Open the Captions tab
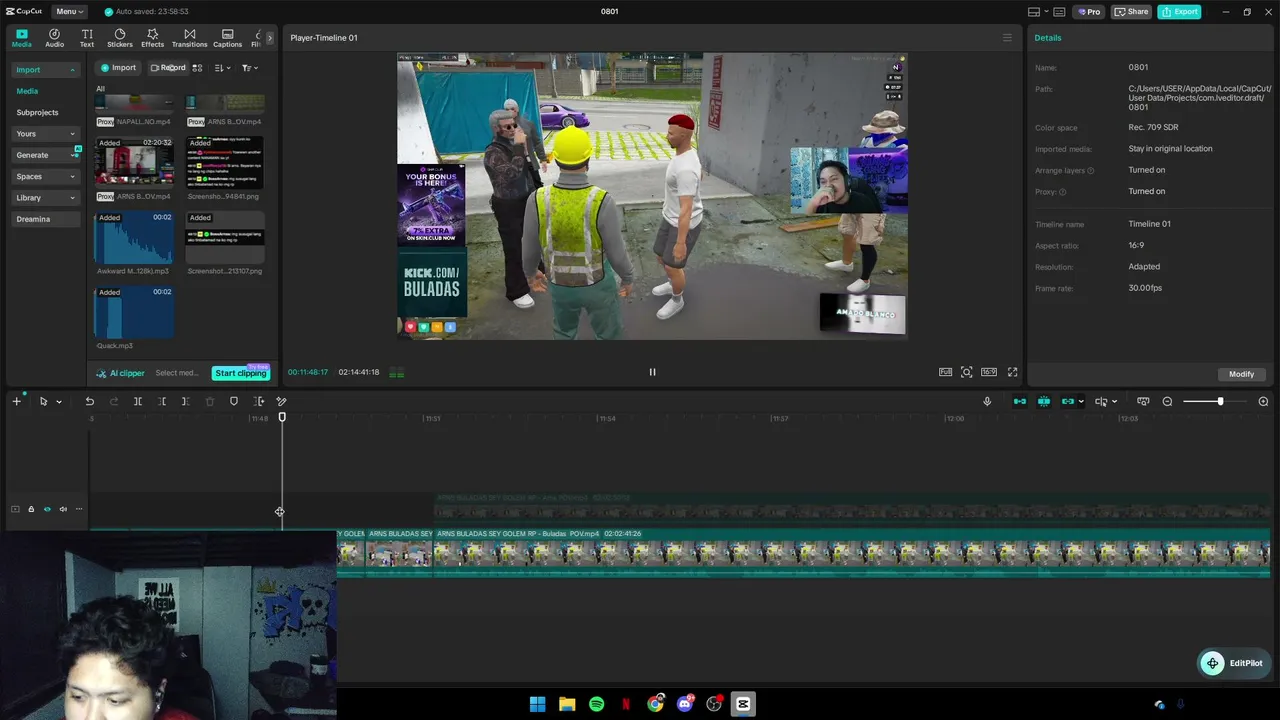The image size is (1280, 720). click(x=227, y=38)
